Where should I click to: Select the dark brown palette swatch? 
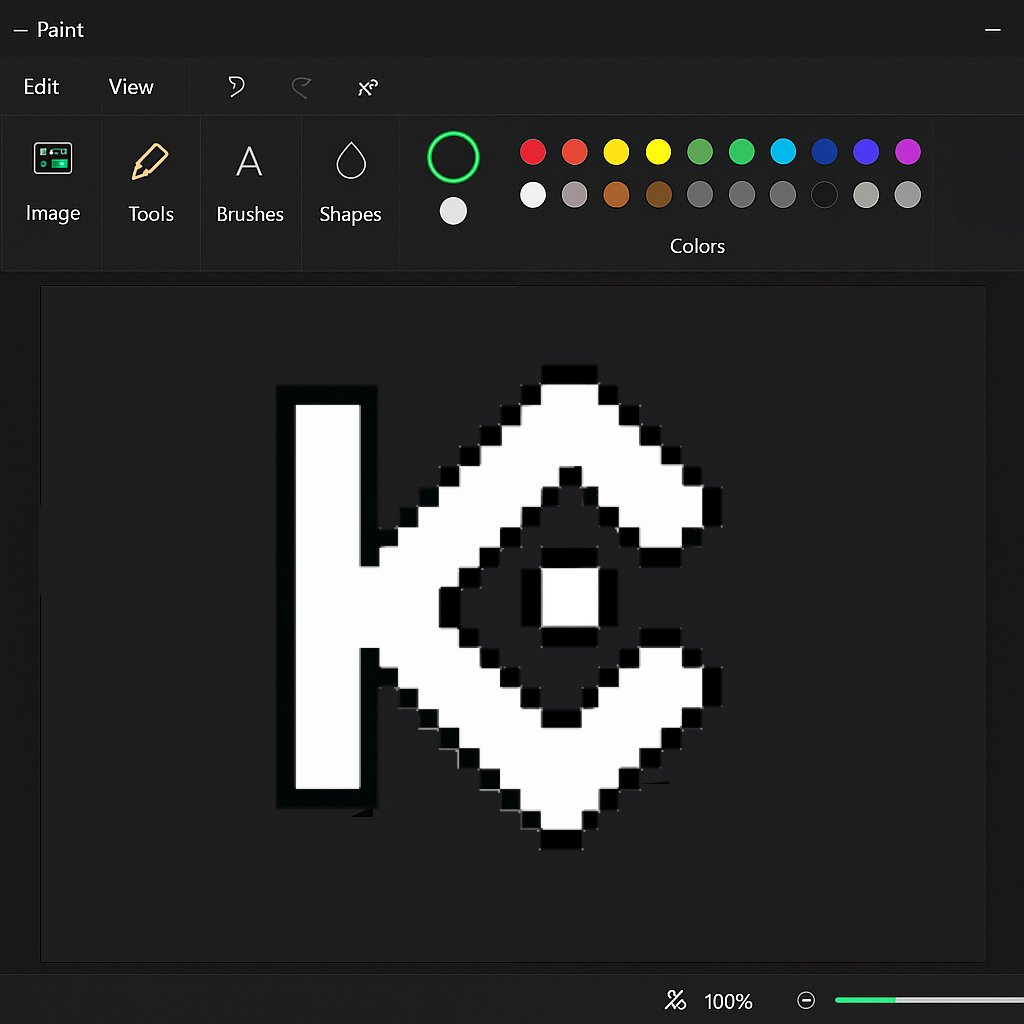658,195
